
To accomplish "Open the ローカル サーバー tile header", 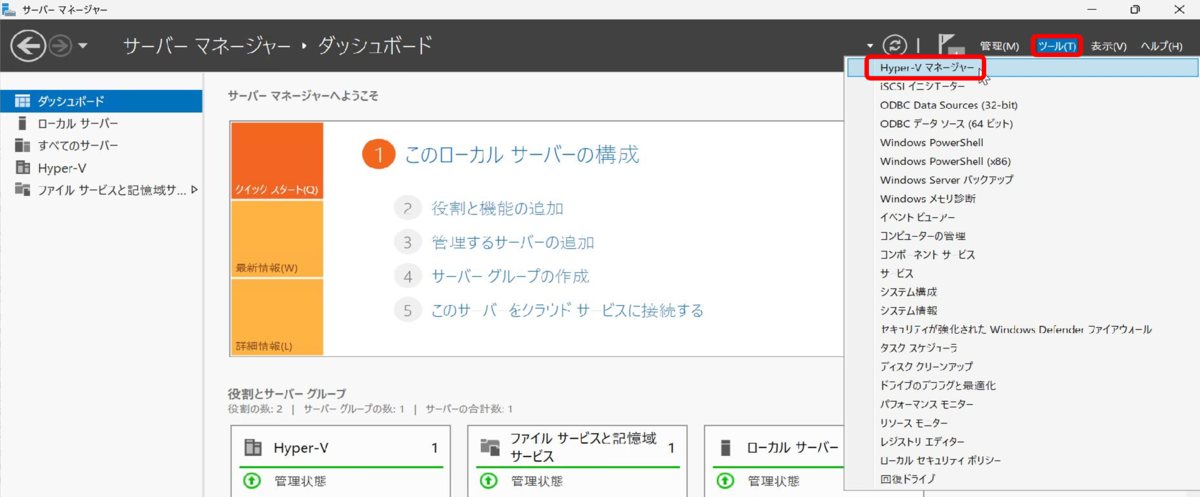I will (779, 448).
